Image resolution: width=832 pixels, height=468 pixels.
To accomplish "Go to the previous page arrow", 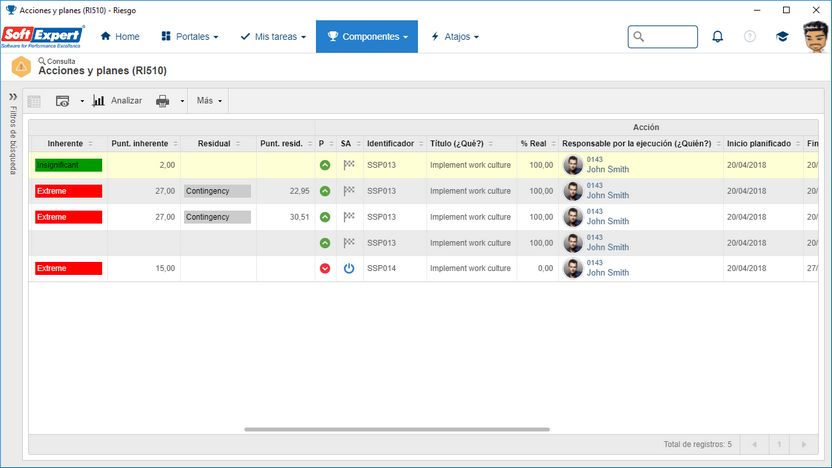I will (754, 445).
